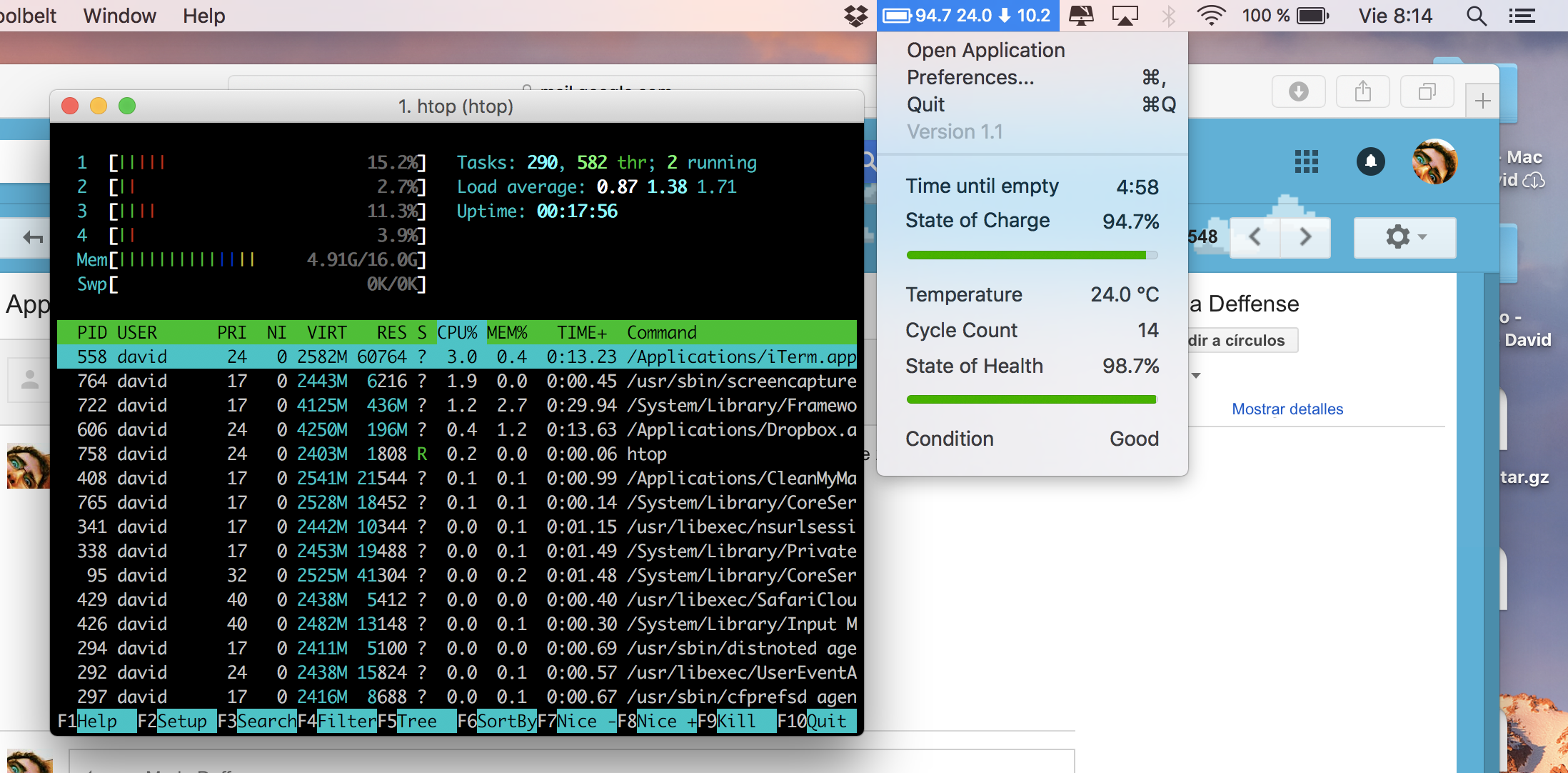Open Spotlight search magnifier icon

(x=1477, y=16)
